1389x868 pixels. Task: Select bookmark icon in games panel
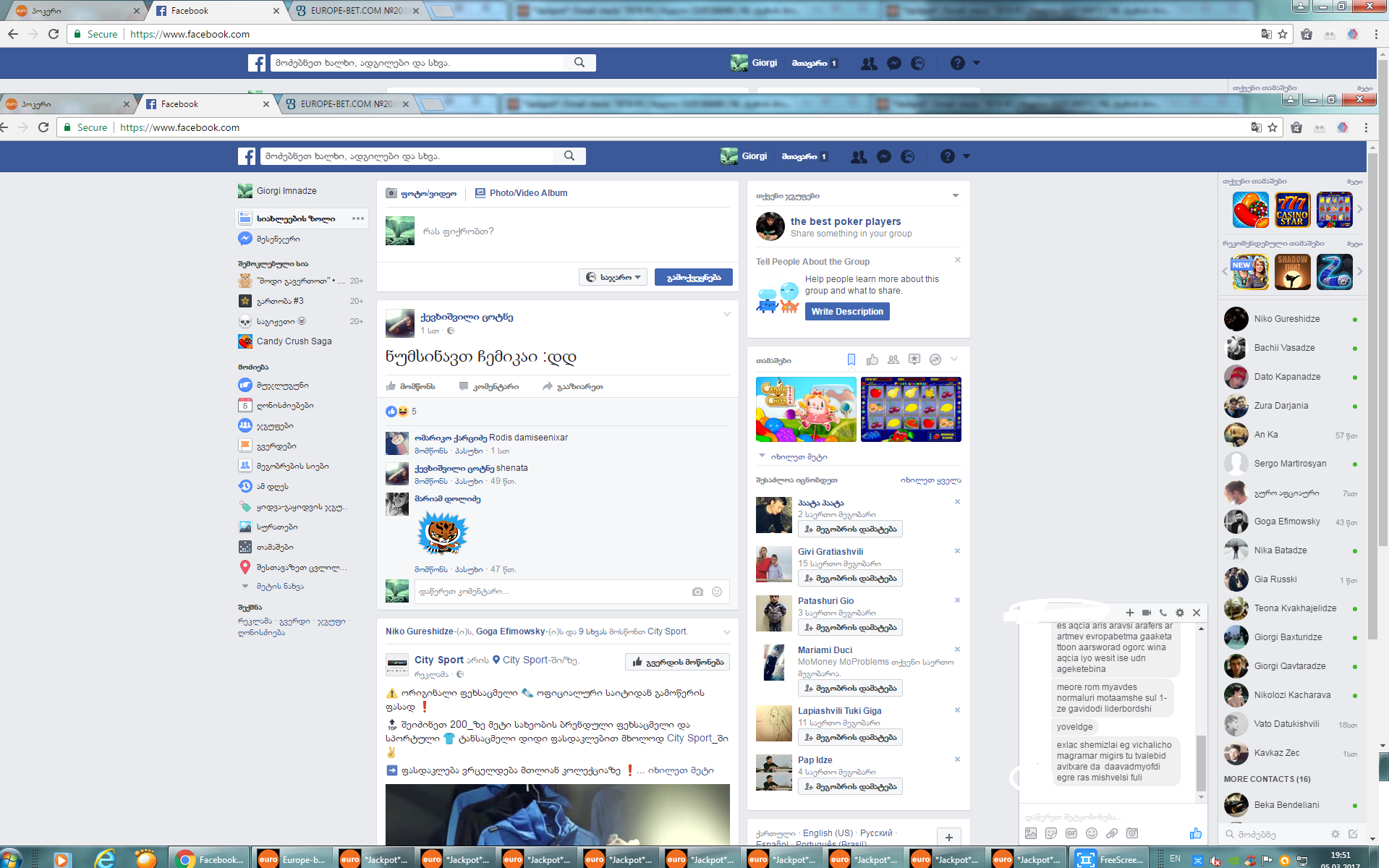click(851, 359)
